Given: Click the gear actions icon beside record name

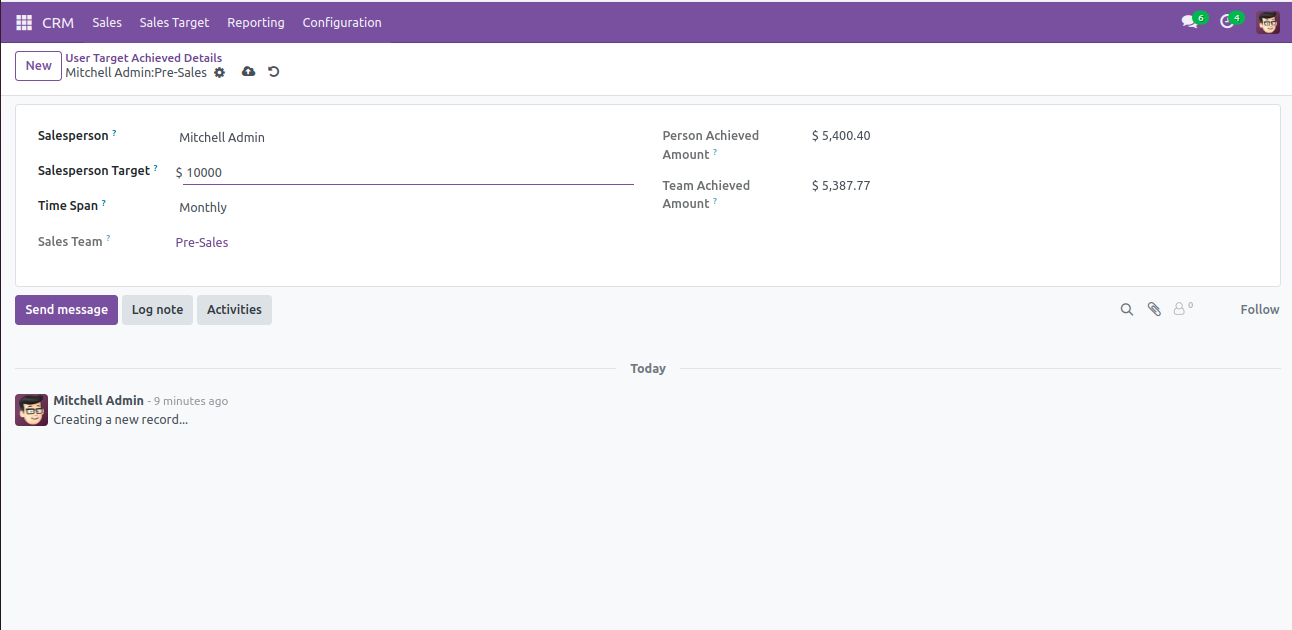Looking at the screenshot, I should 220,72.
